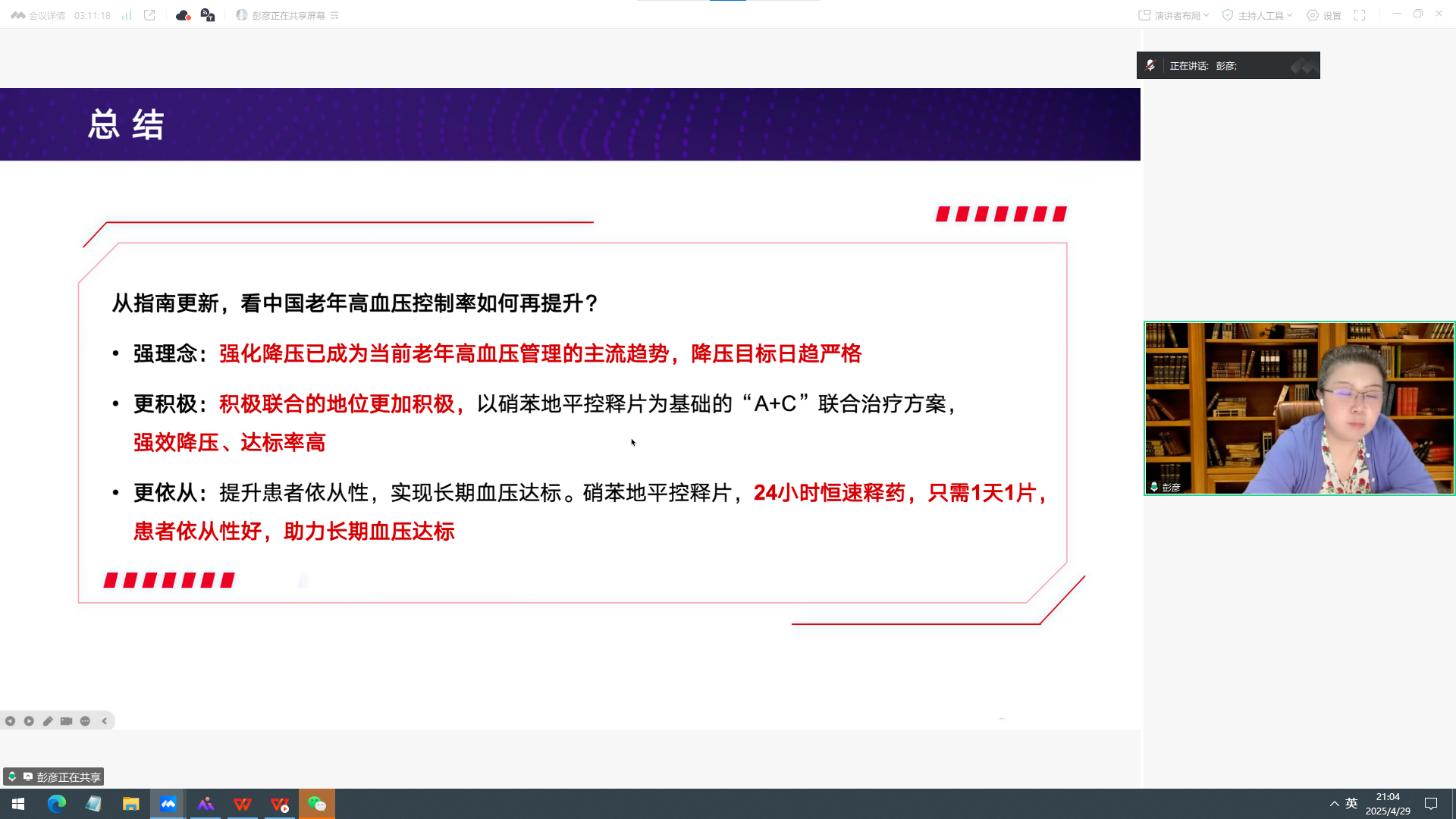
Task: Click the muted microphone icon in speaking banner
Action: coord(1150,65)
